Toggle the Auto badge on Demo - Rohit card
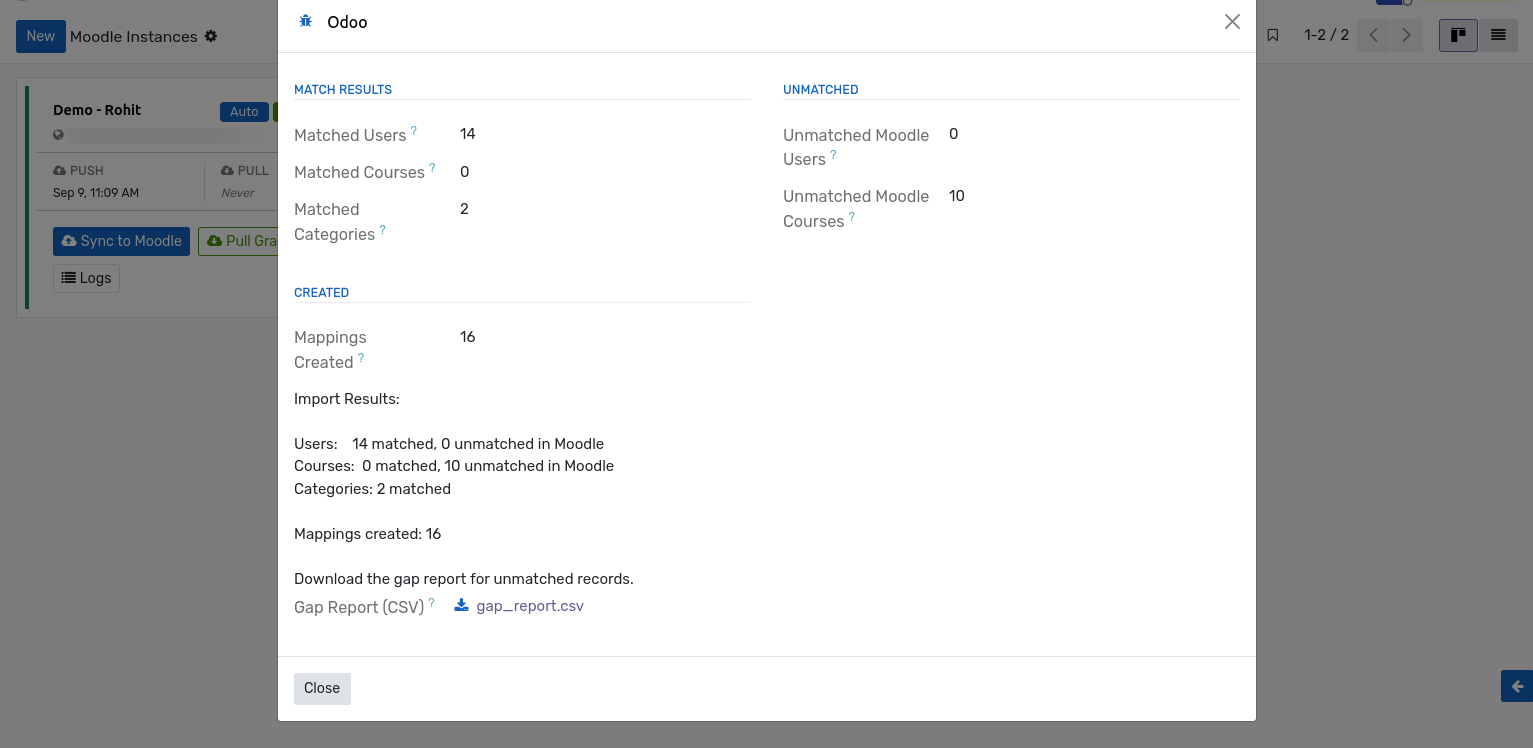 coord(244,112)
